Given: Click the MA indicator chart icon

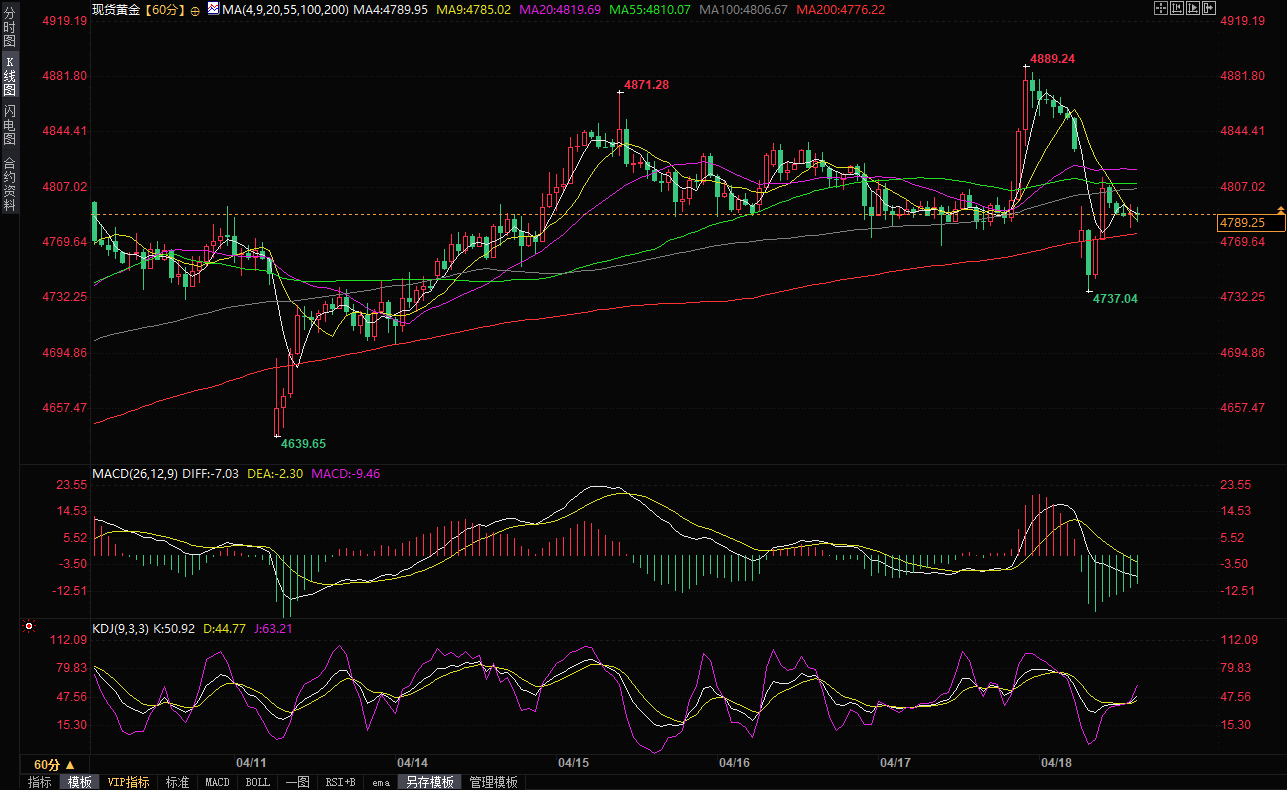Looking at the screenshot, I should coord(214,9).
